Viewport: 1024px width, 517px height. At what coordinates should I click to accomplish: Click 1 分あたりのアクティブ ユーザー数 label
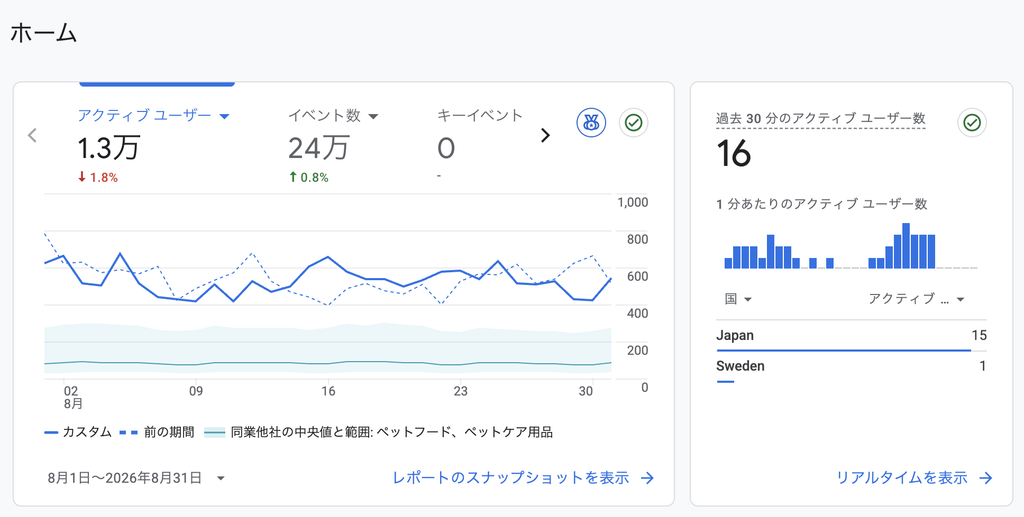pos(822,204)
